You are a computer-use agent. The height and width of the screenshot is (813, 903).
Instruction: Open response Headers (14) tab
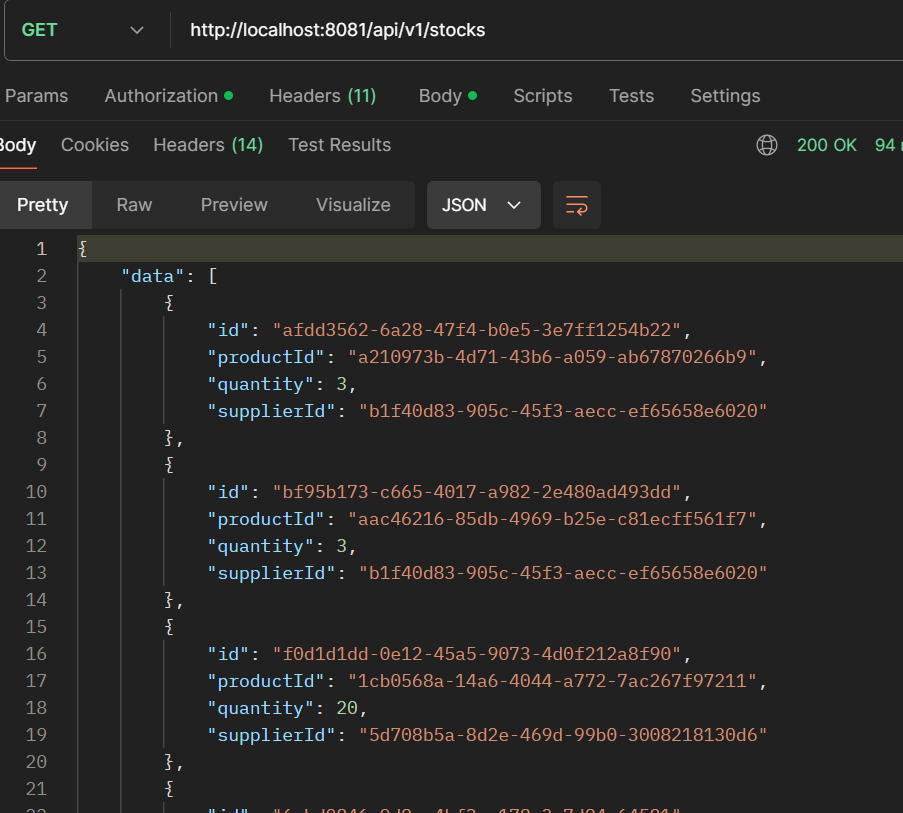tap(208, 145)
